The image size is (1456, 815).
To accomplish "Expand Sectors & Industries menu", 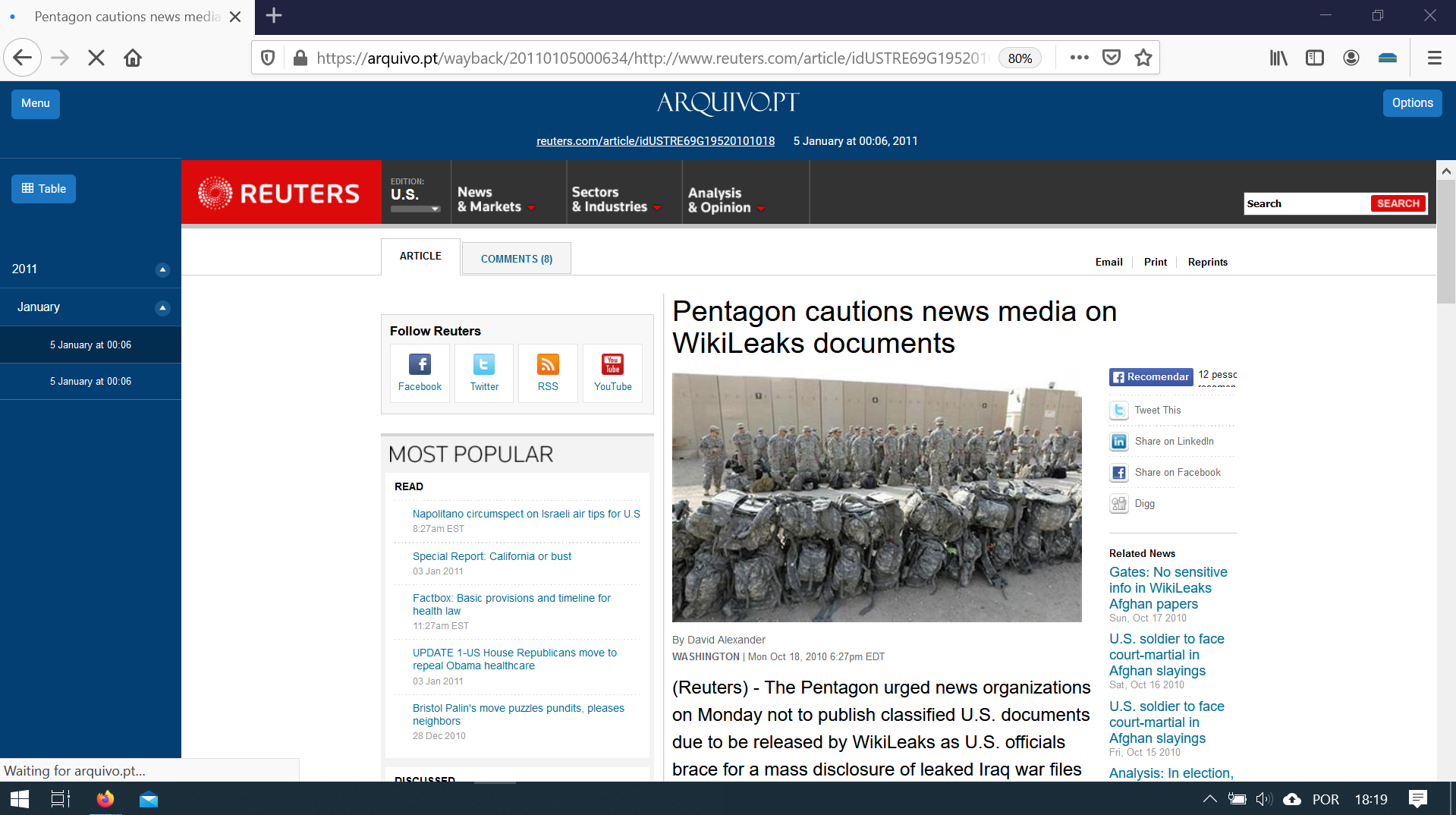I will [x=616, y=200].
